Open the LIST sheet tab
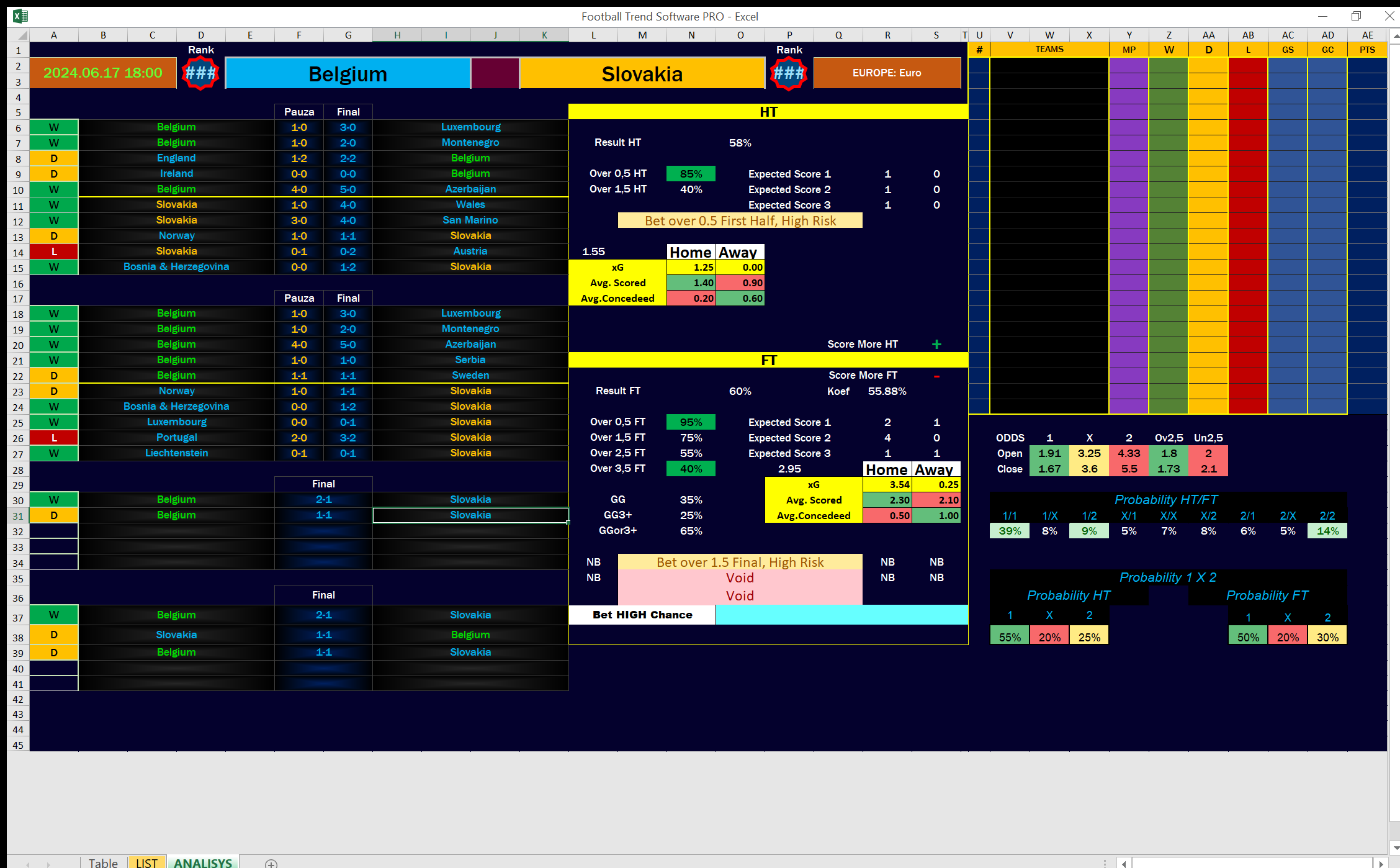 (x=147, y=863)
